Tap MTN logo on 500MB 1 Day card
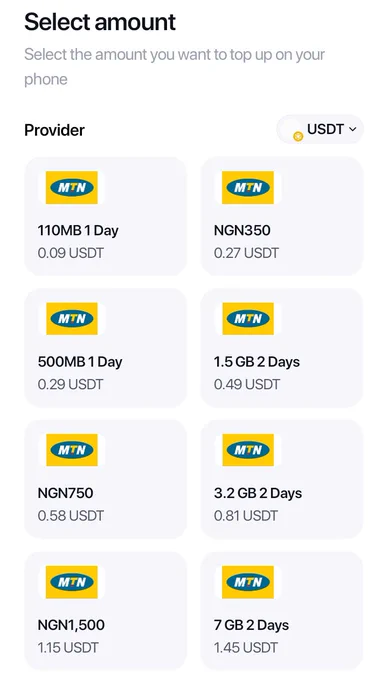The height and width of the screenshot is (680, 388). point(72,319)
